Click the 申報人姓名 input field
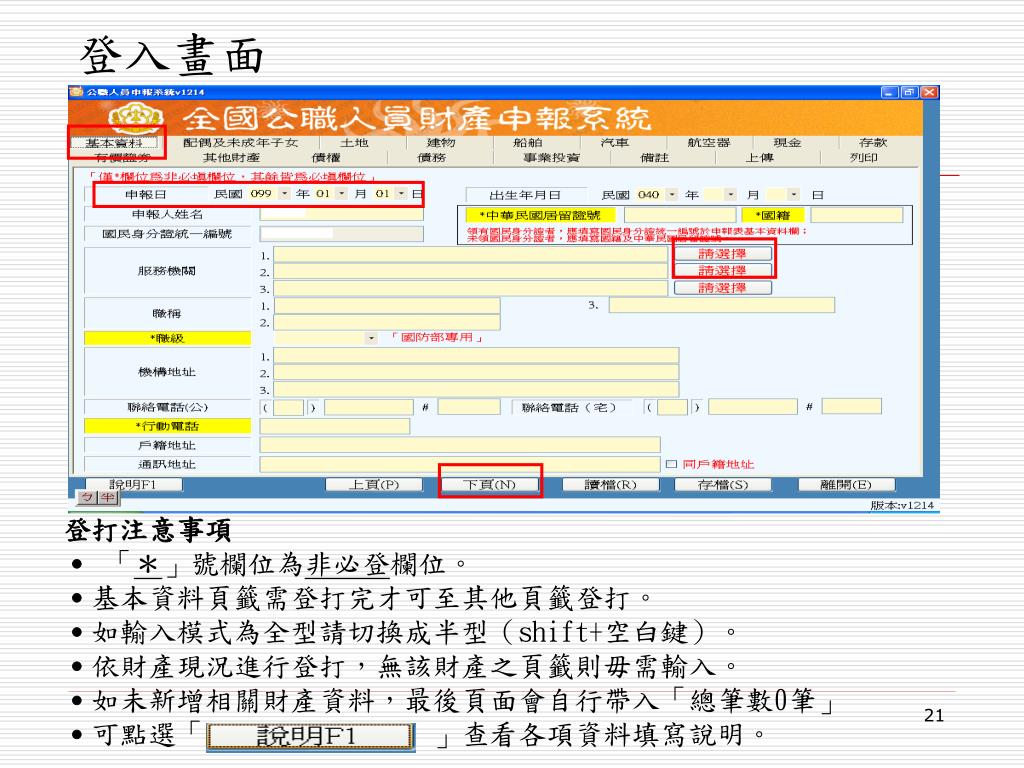Image resolution: width=1024 pixels, height=768 pixels. [x=342, y=214]
